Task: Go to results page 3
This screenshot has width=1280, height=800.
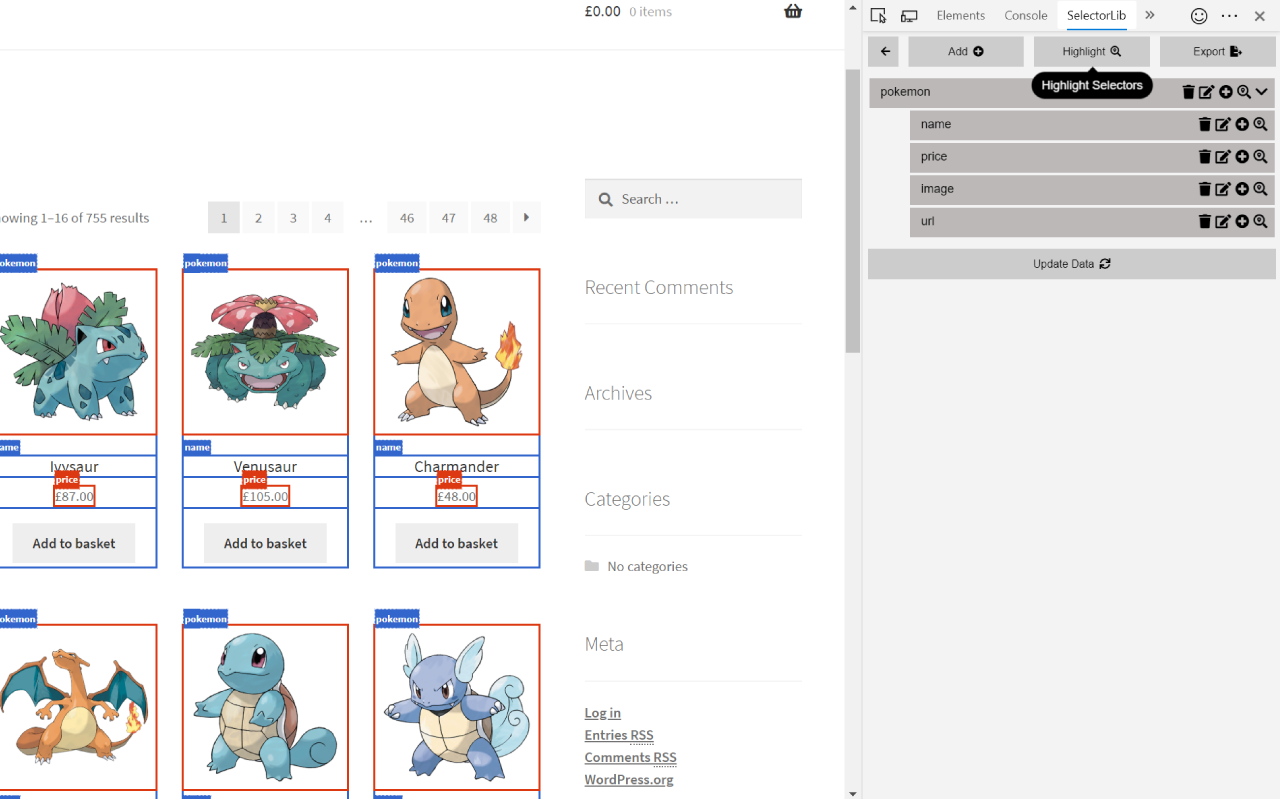Action: [293, 218]
